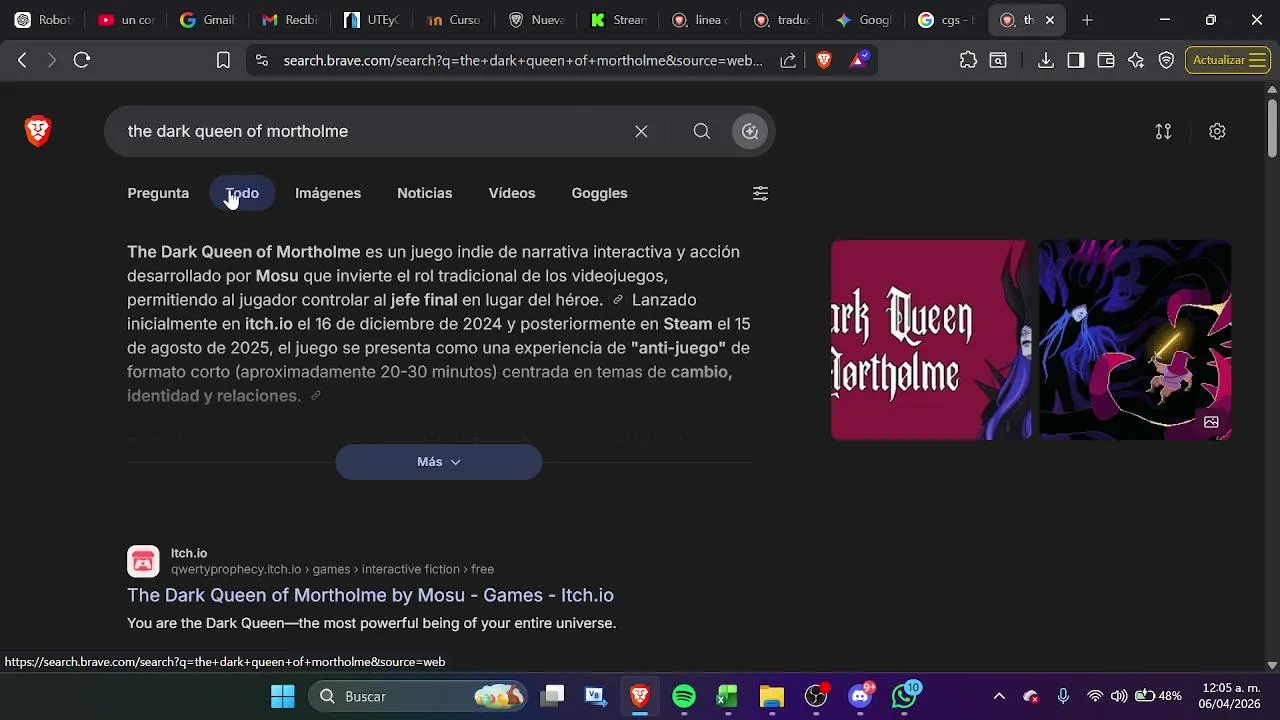The image size is (1280, 720).
Task: Switch to the Stream browser tab
Action: (x=617, y=20)
